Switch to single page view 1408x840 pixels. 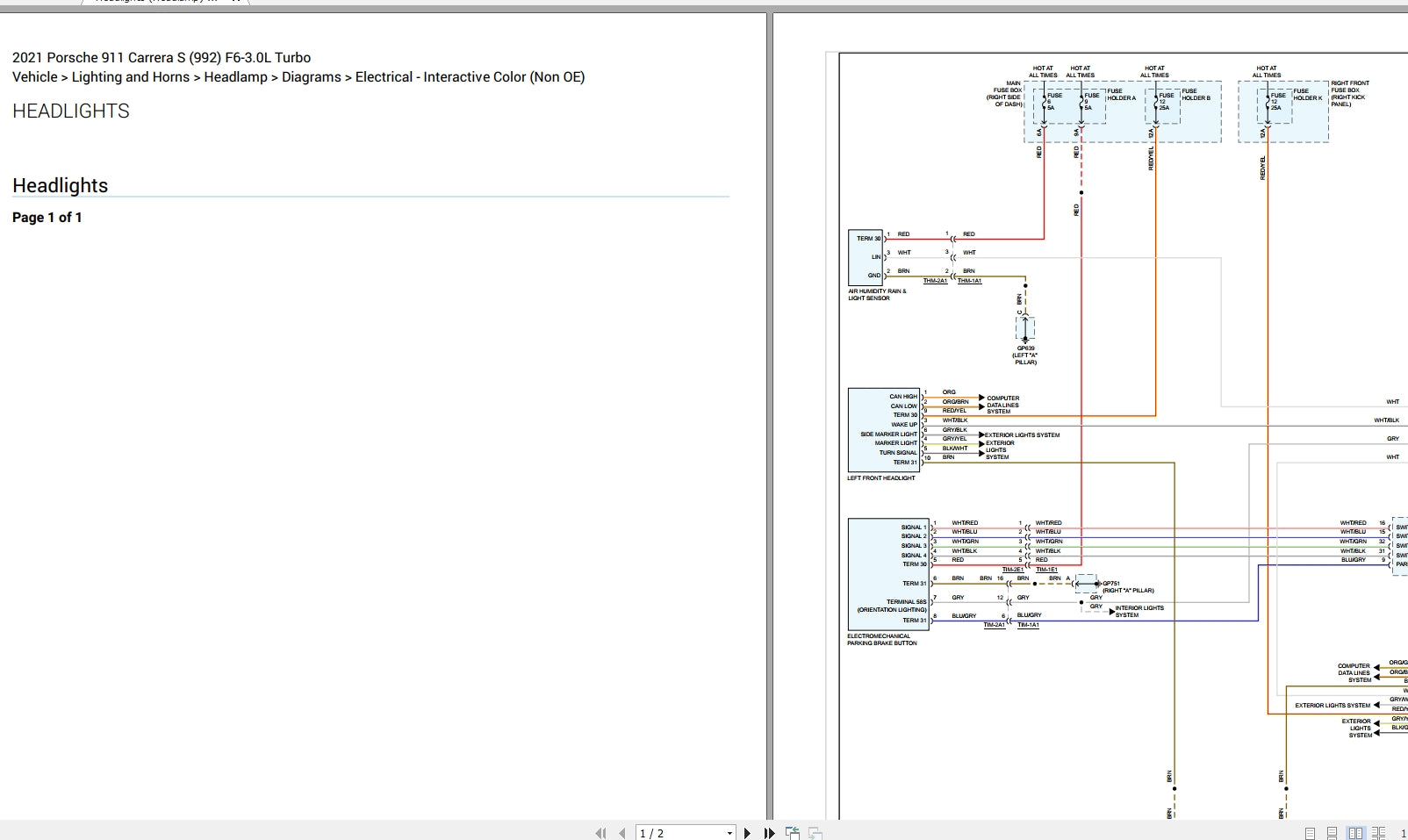(1310, 833)
